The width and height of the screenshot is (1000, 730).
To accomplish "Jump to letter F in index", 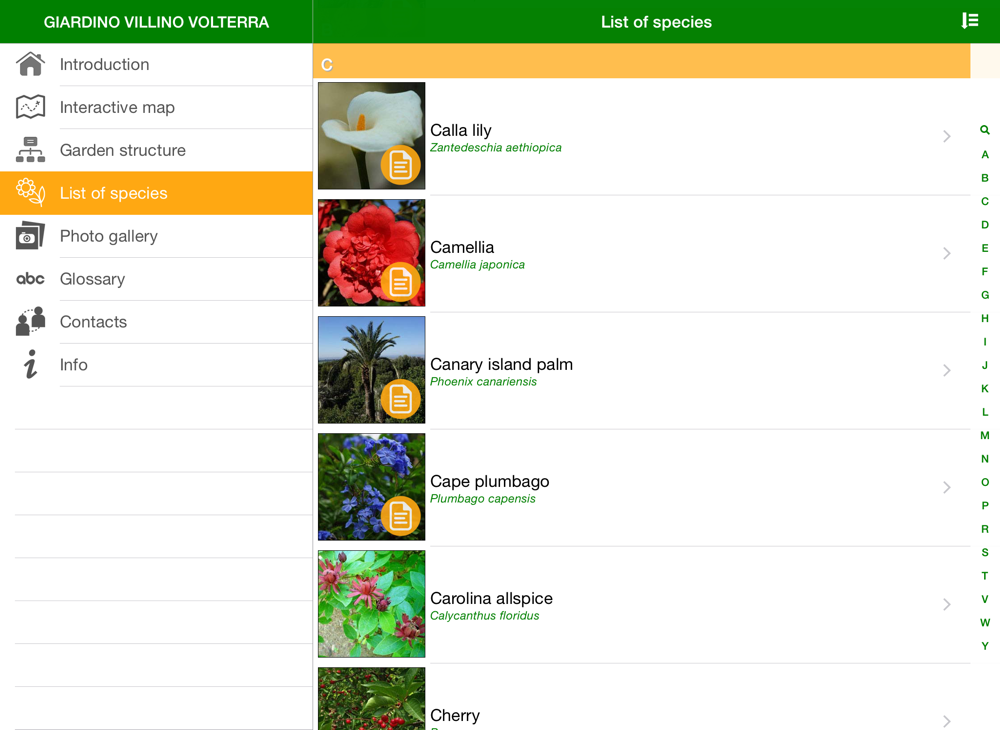I will pyautogui.click(x=985, y=272).
